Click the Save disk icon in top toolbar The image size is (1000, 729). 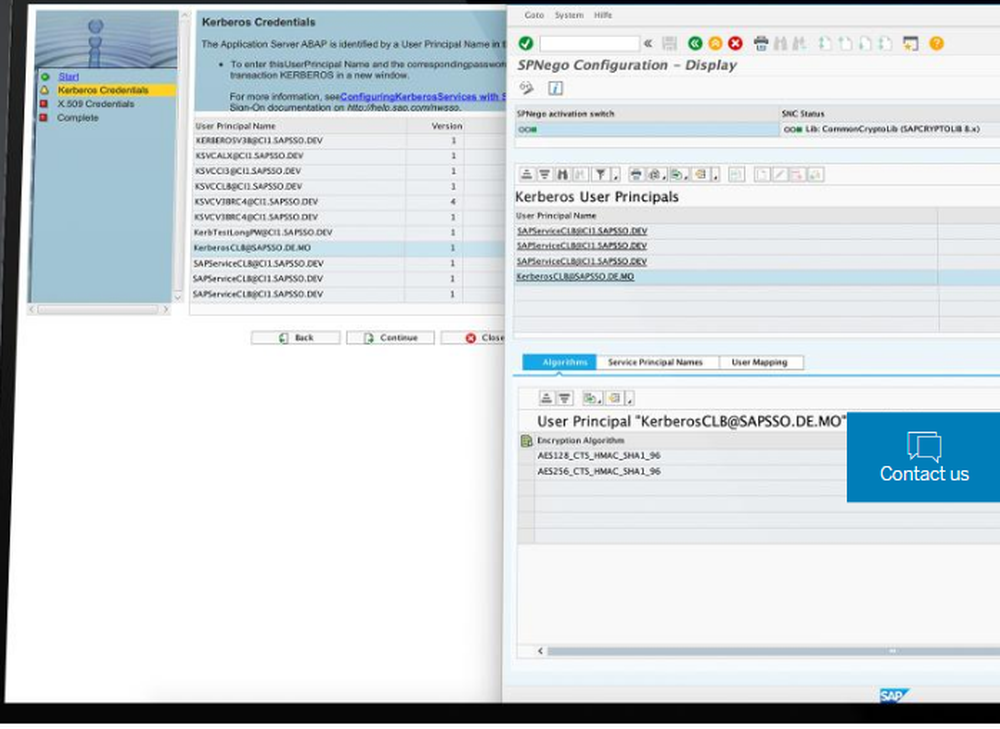669,43
